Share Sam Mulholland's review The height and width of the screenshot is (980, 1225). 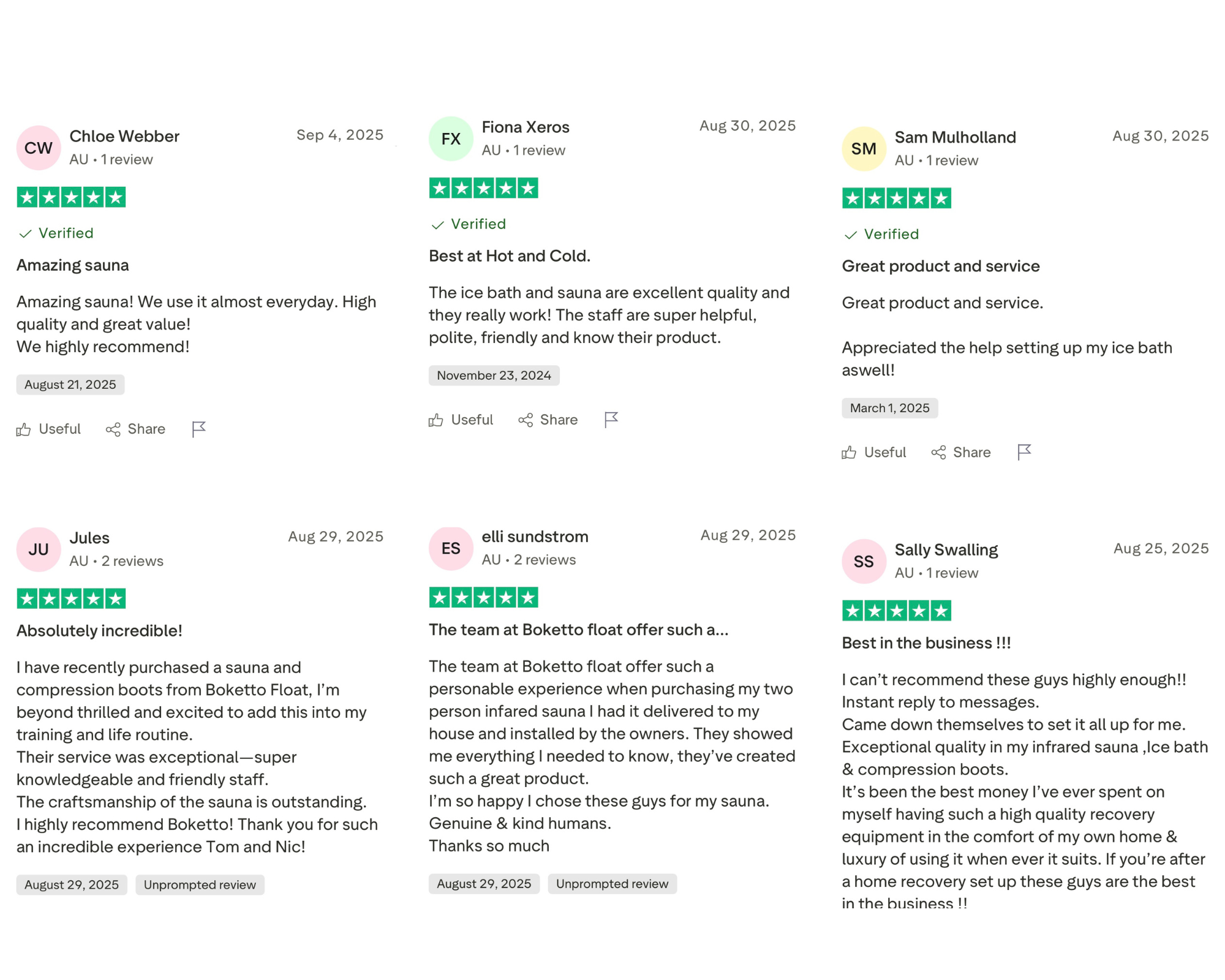coord(961,452)
